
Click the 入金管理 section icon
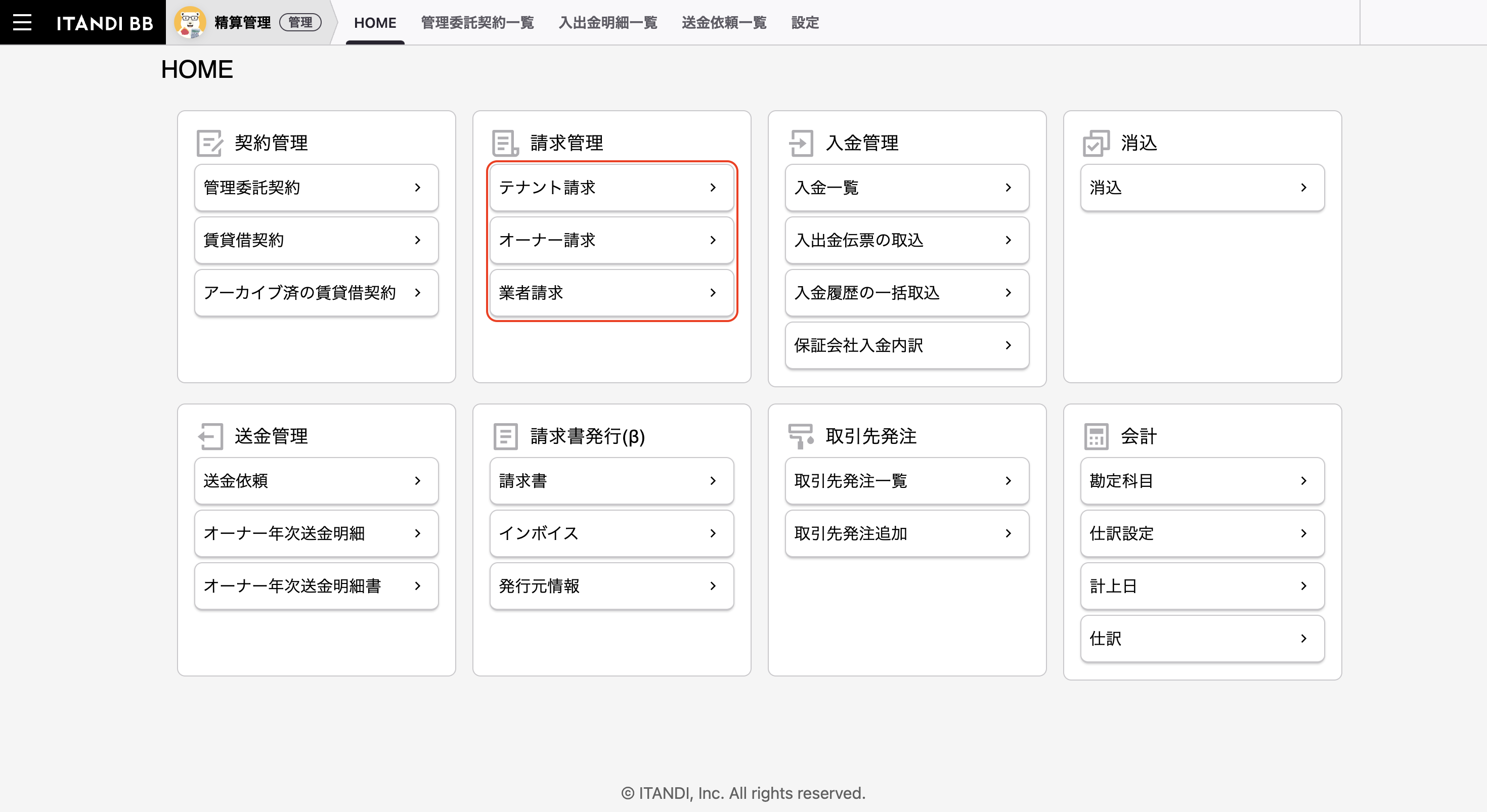point(801,143)
